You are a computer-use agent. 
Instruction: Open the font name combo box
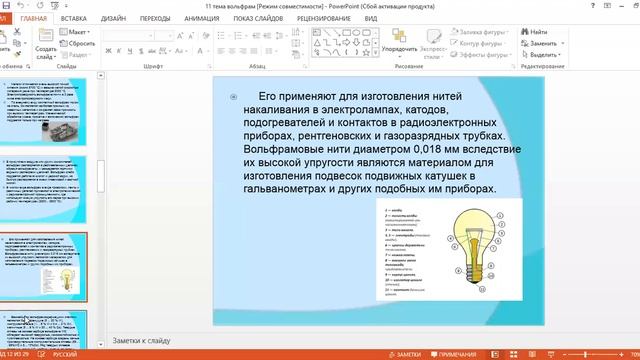point(128,36)
